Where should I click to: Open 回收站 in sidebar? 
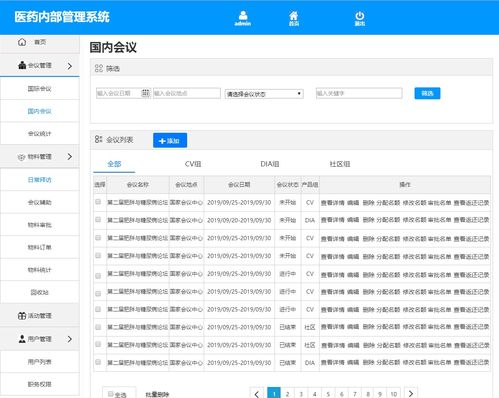click(40, 292)
